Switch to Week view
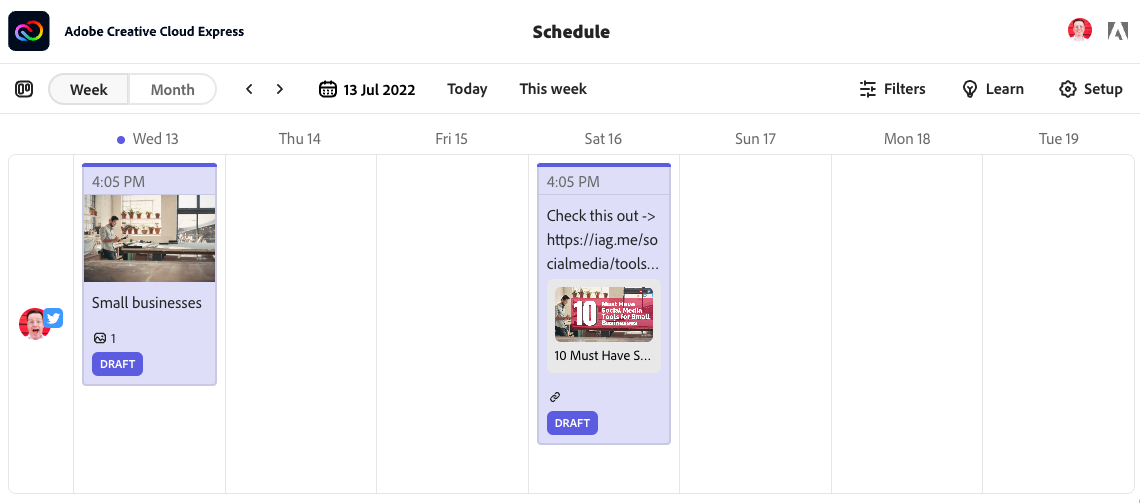 [89, 89]
